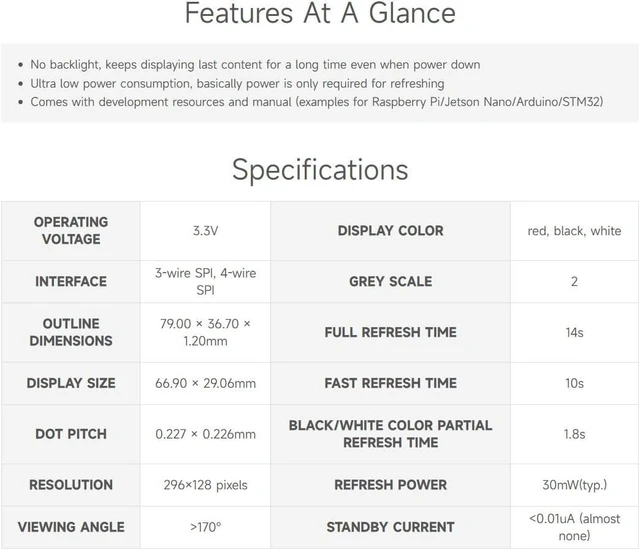Select the red, black, white value cell
Viewport: 640px width, 550px height.
(574, 231)
